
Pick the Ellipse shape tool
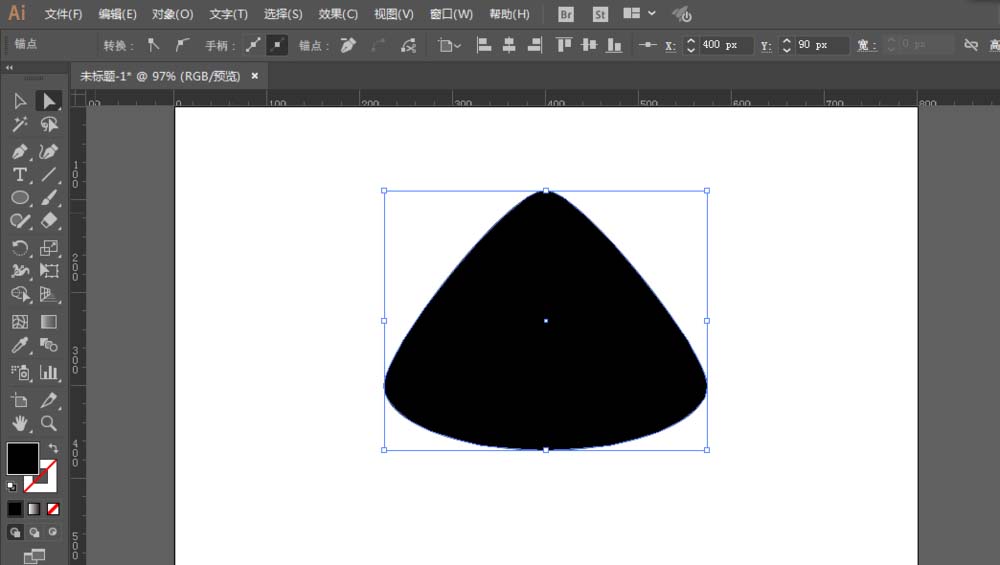[19, 198]
